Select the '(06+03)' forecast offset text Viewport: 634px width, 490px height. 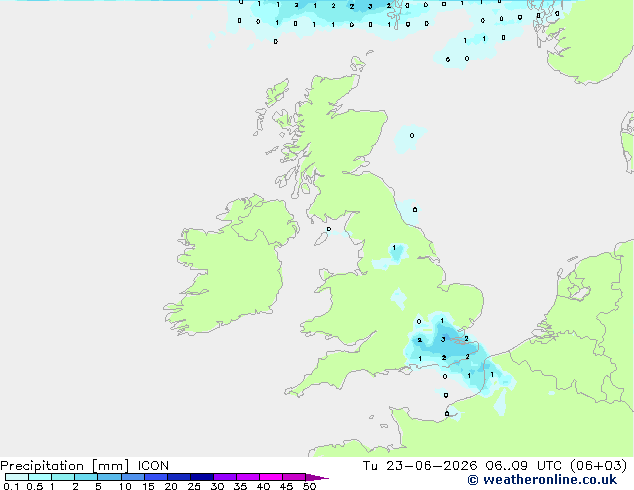598,466
